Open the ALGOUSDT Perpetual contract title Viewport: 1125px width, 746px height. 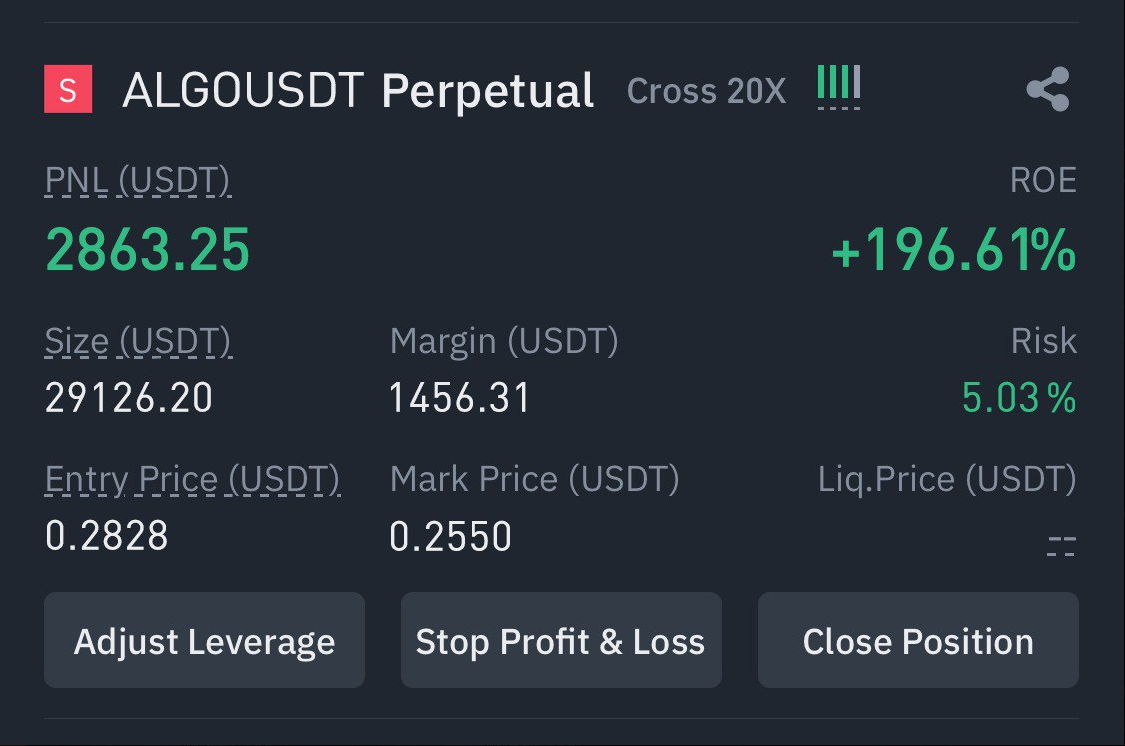click(x=358, y=91)
